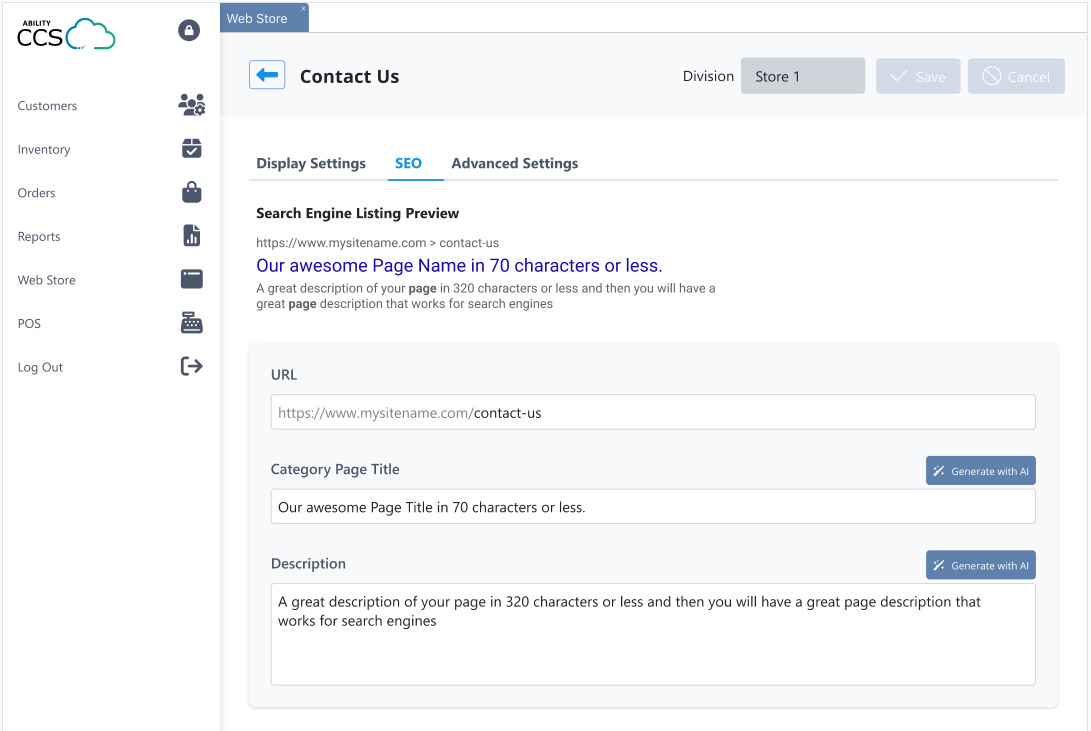This screenshot has height=731, width=1091.
Task: View Reports using the chart icon
Action: [190, 236]
